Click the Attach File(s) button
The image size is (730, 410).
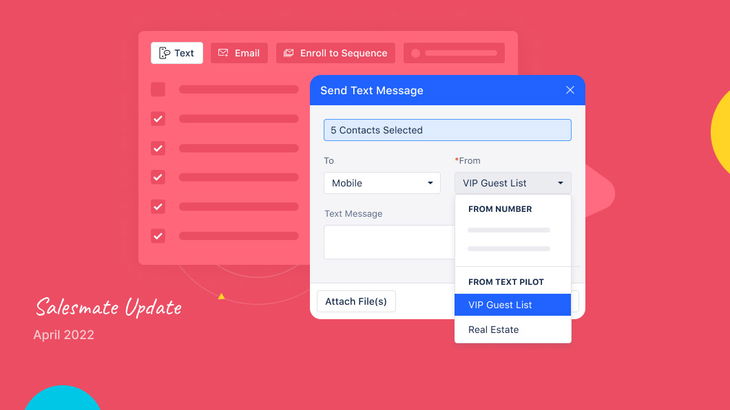pyautogui.click(x=356, y=302)
